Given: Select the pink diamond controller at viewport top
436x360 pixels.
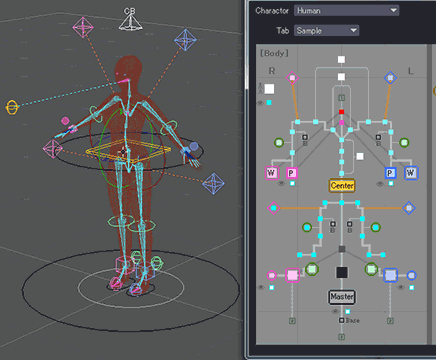Looking at the screenshot, I should 83,27.
